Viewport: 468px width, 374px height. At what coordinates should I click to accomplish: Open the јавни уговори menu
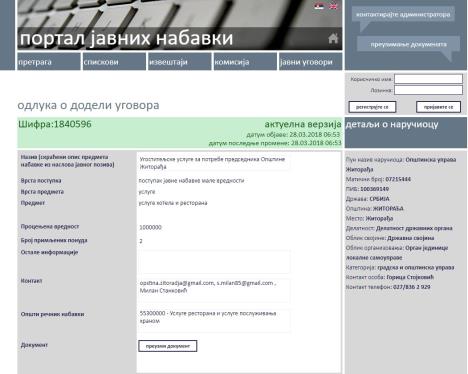(x=310, y=62)
